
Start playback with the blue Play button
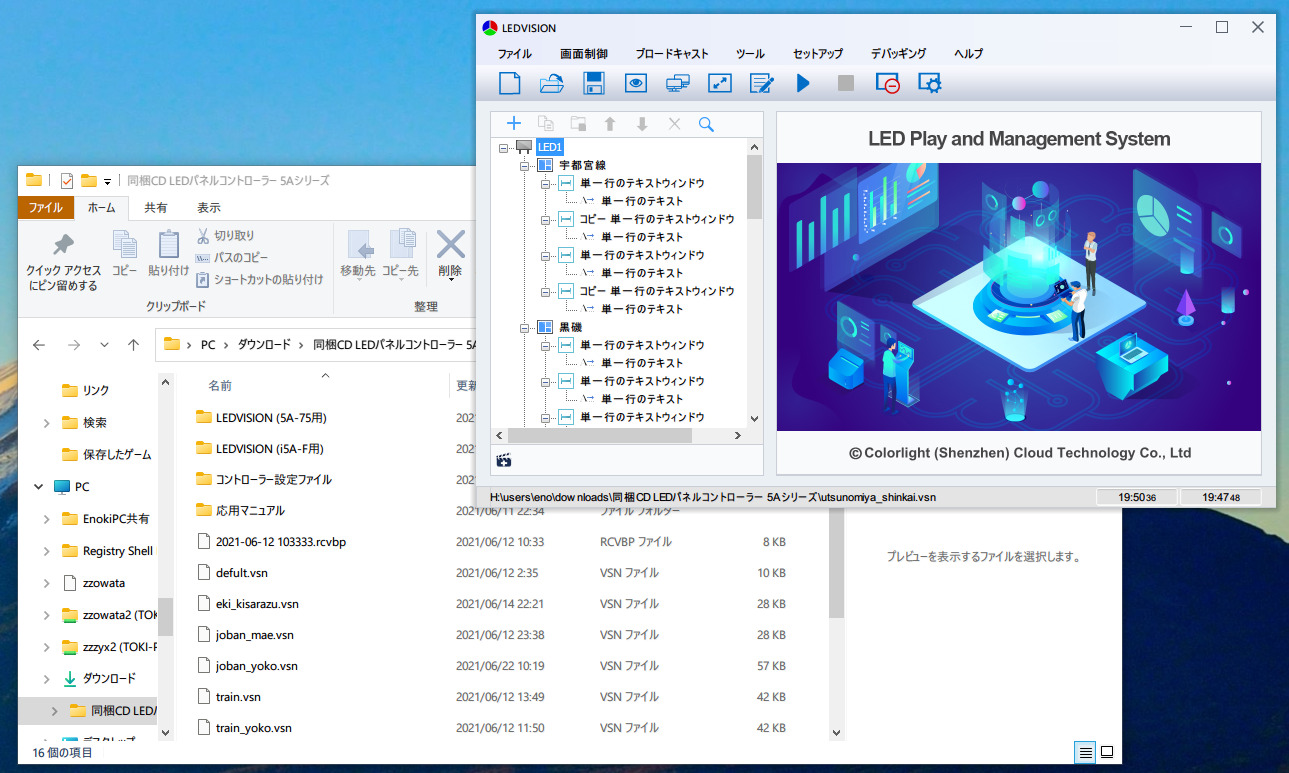[803, 84]
